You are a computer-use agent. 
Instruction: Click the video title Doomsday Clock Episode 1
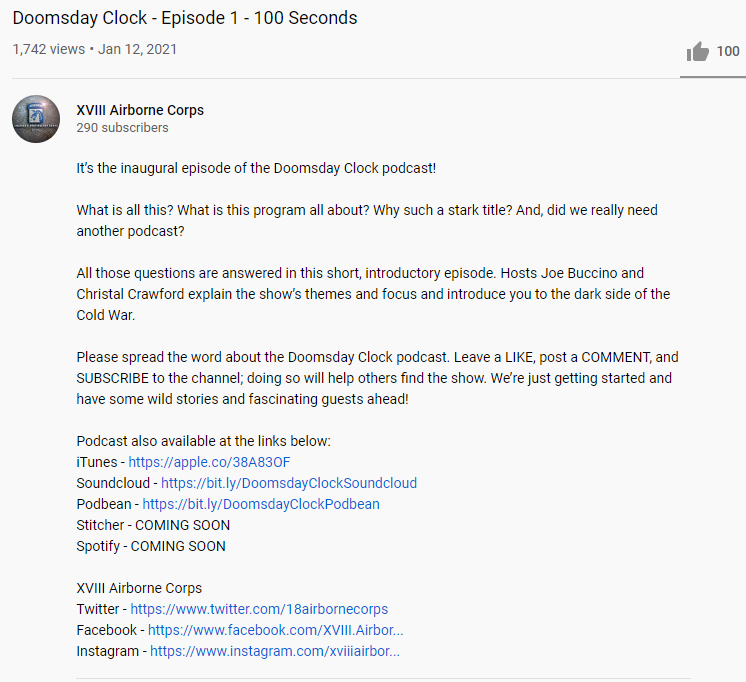pyautogui.click(x=185, y=18)
